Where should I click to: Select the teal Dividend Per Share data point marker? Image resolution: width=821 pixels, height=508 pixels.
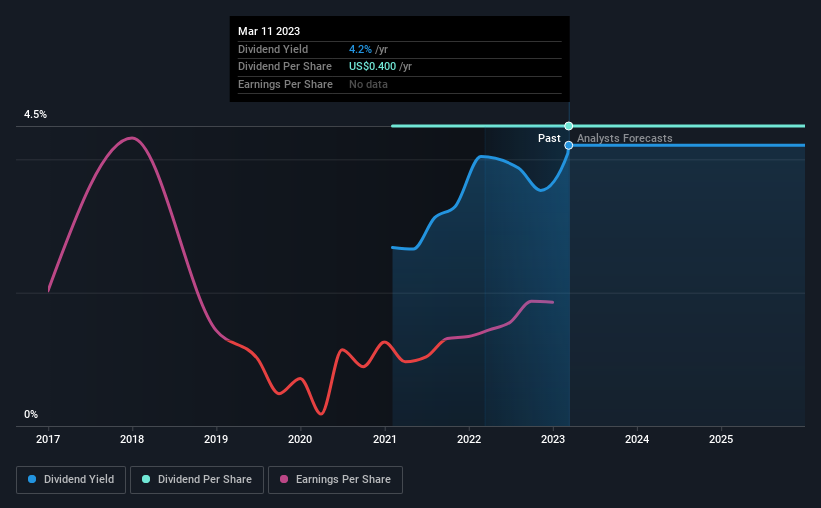coord(569,126)
